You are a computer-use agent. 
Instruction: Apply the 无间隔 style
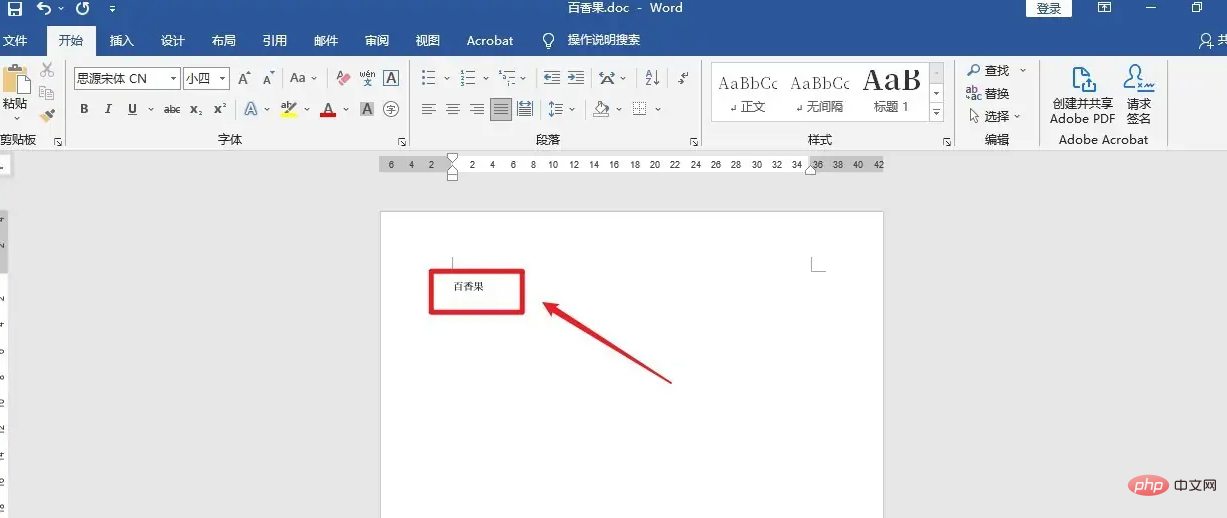coord(820,92)
